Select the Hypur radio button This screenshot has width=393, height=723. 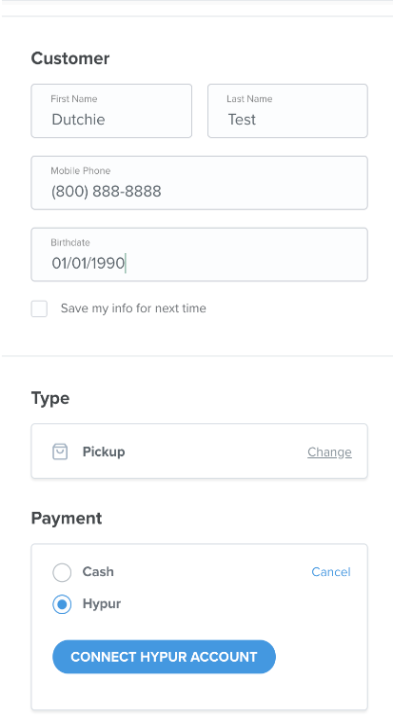coord(62,604)
